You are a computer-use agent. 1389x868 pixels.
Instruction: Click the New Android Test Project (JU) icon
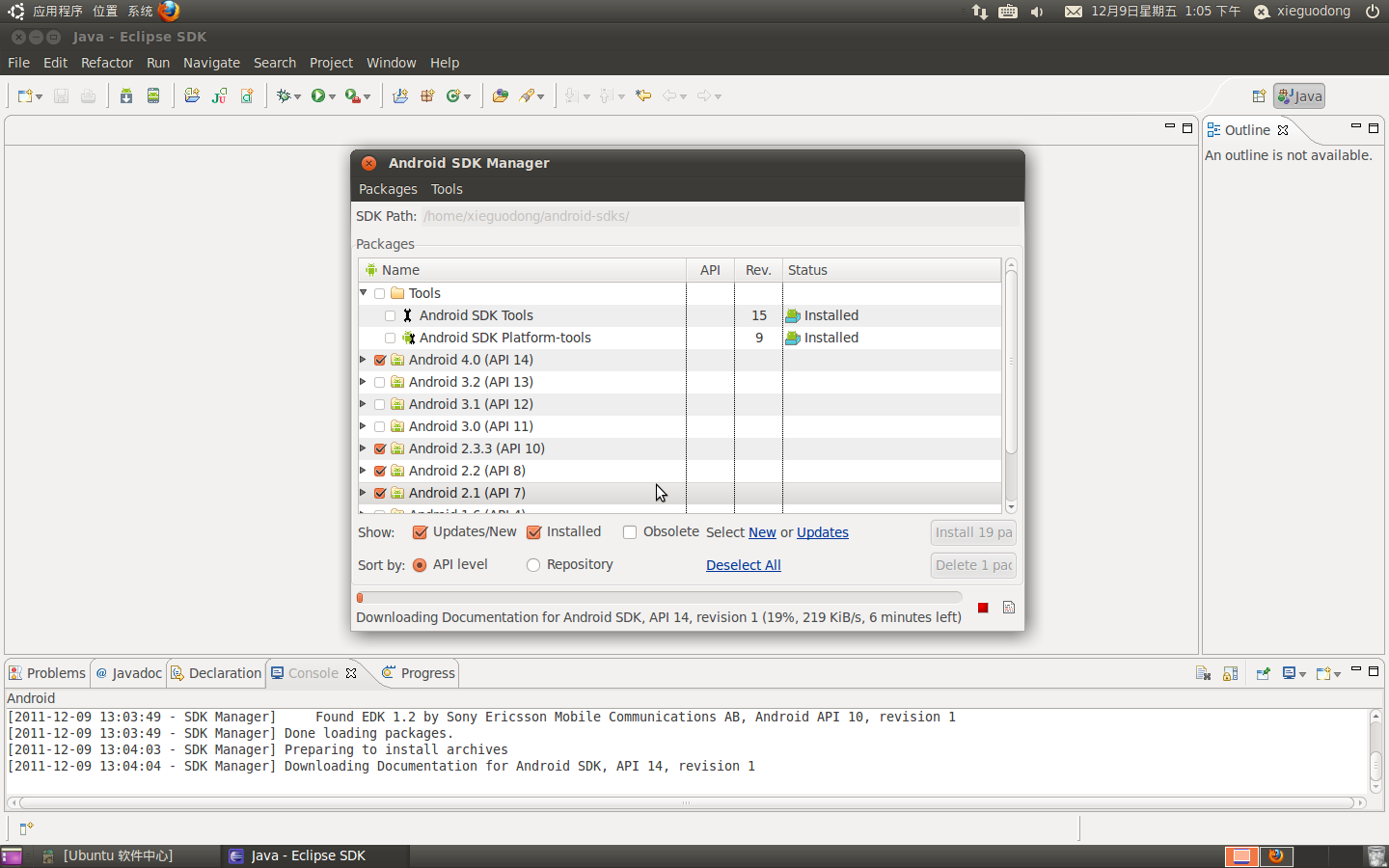(220, 95)
